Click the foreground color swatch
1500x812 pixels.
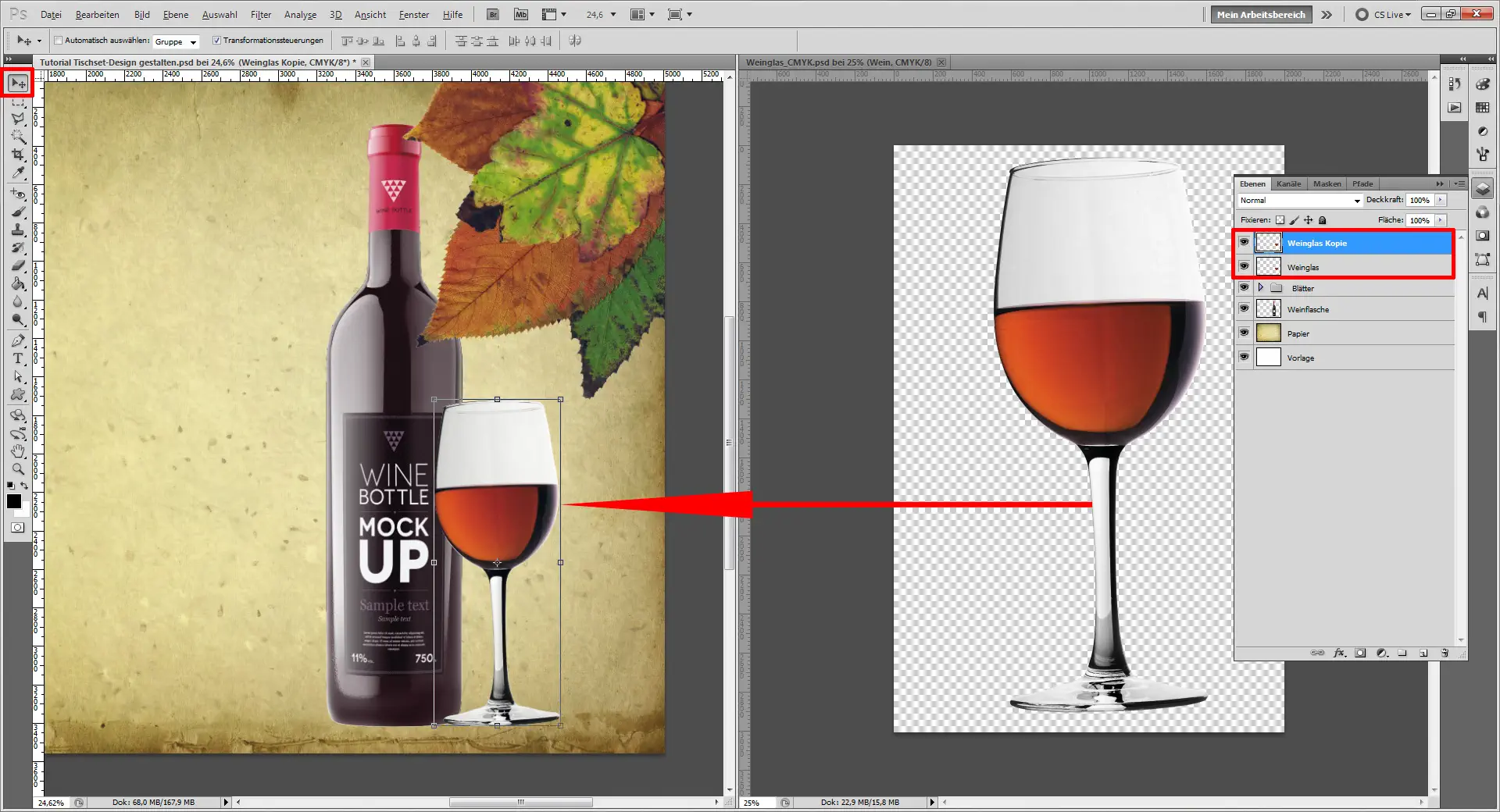(13, 500)
